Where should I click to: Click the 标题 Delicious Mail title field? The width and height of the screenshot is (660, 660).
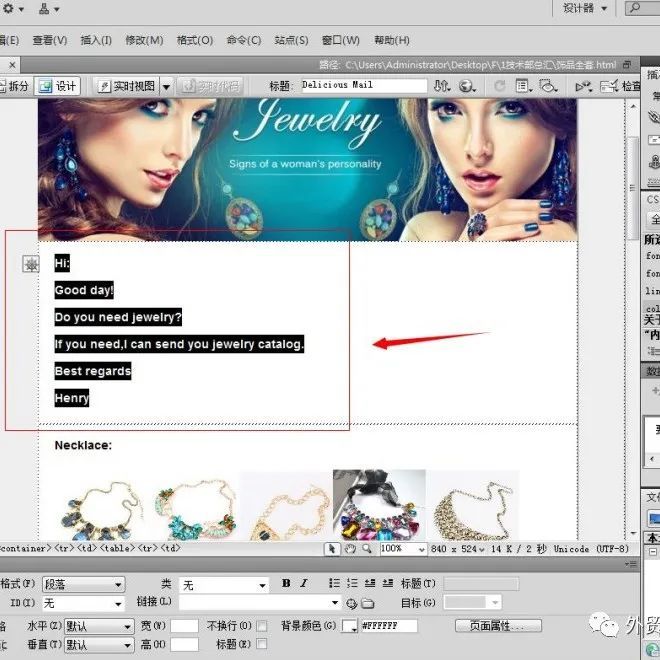coord(364,85)
